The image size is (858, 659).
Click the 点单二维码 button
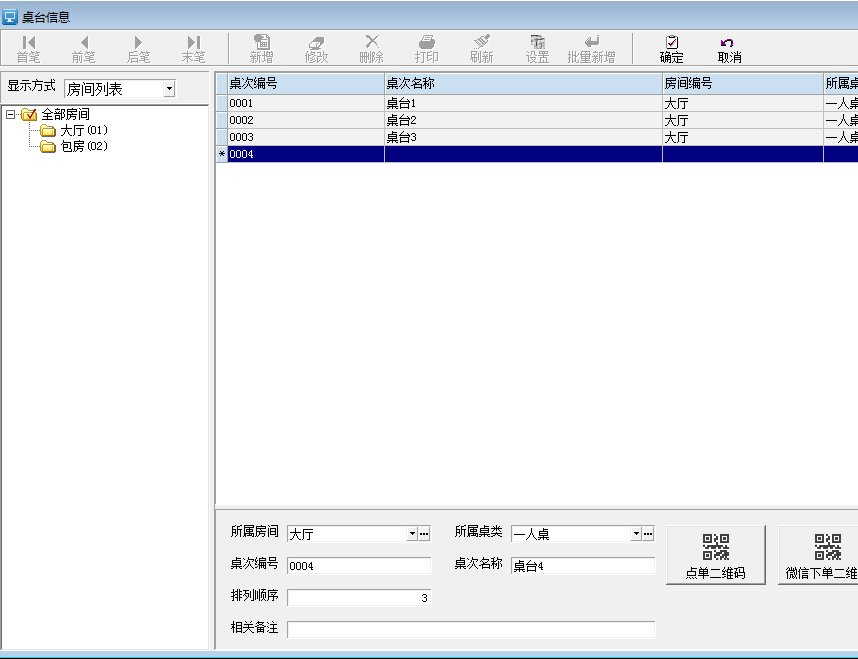[715, 555]
